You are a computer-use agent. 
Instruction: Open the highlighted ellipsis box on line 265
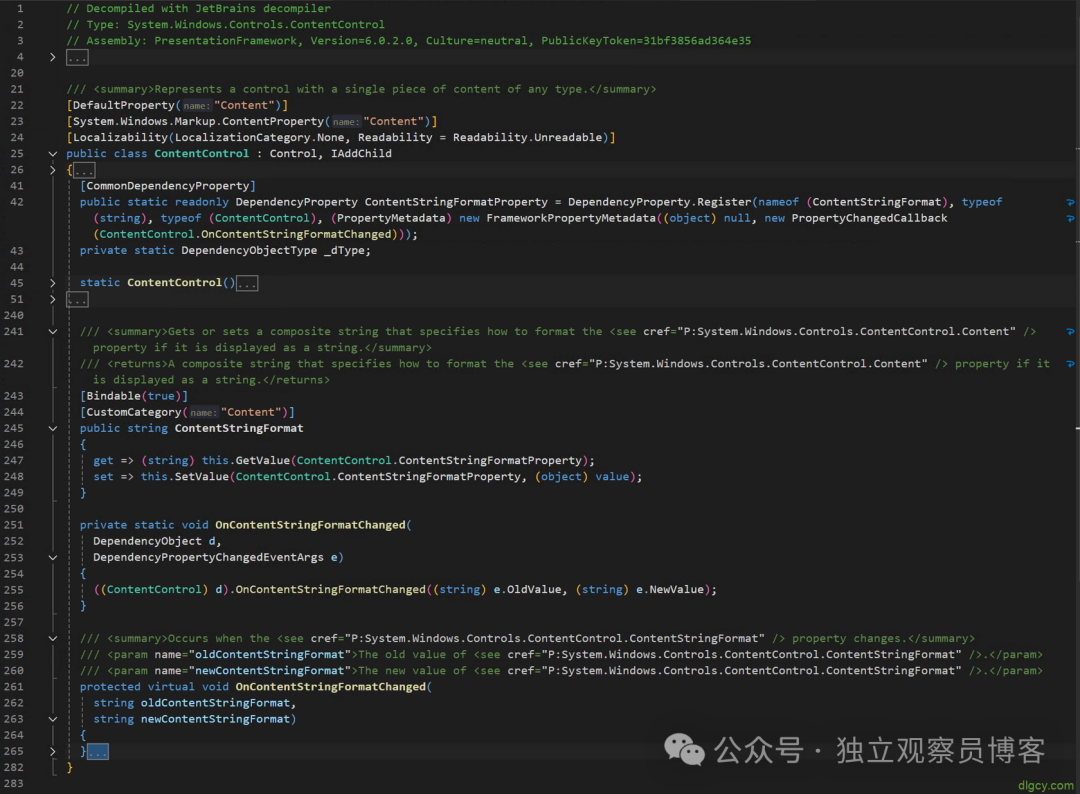(98, 751)
